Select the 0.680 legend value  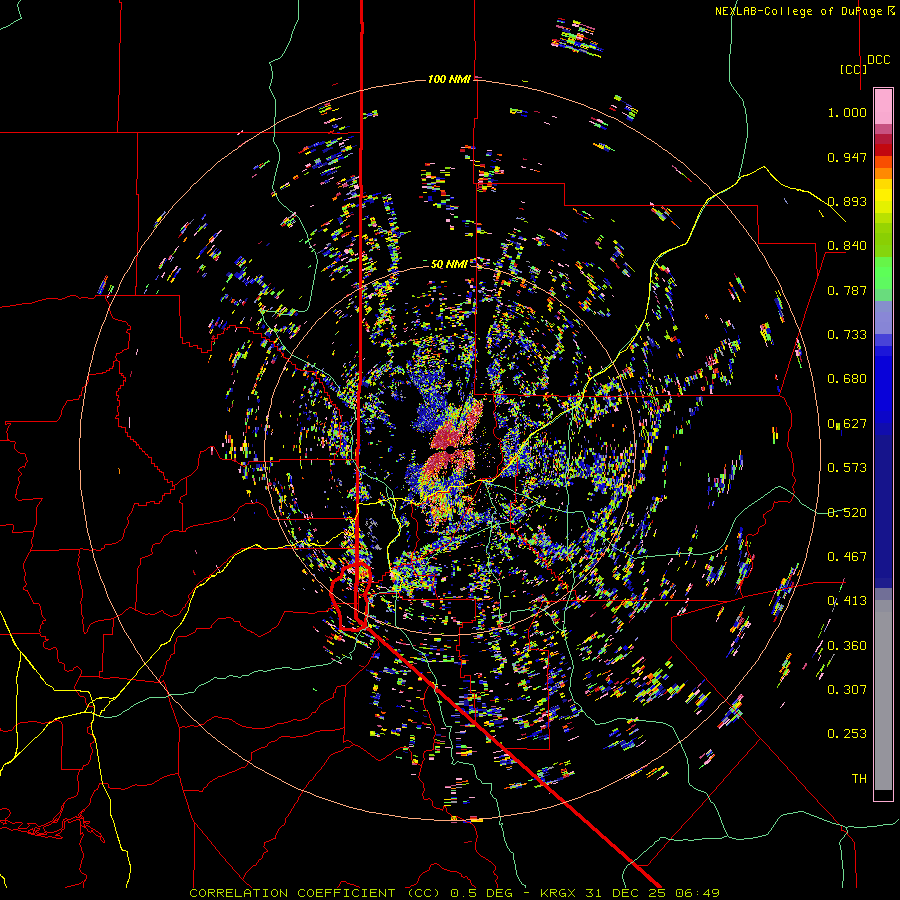tap(847, 379)
